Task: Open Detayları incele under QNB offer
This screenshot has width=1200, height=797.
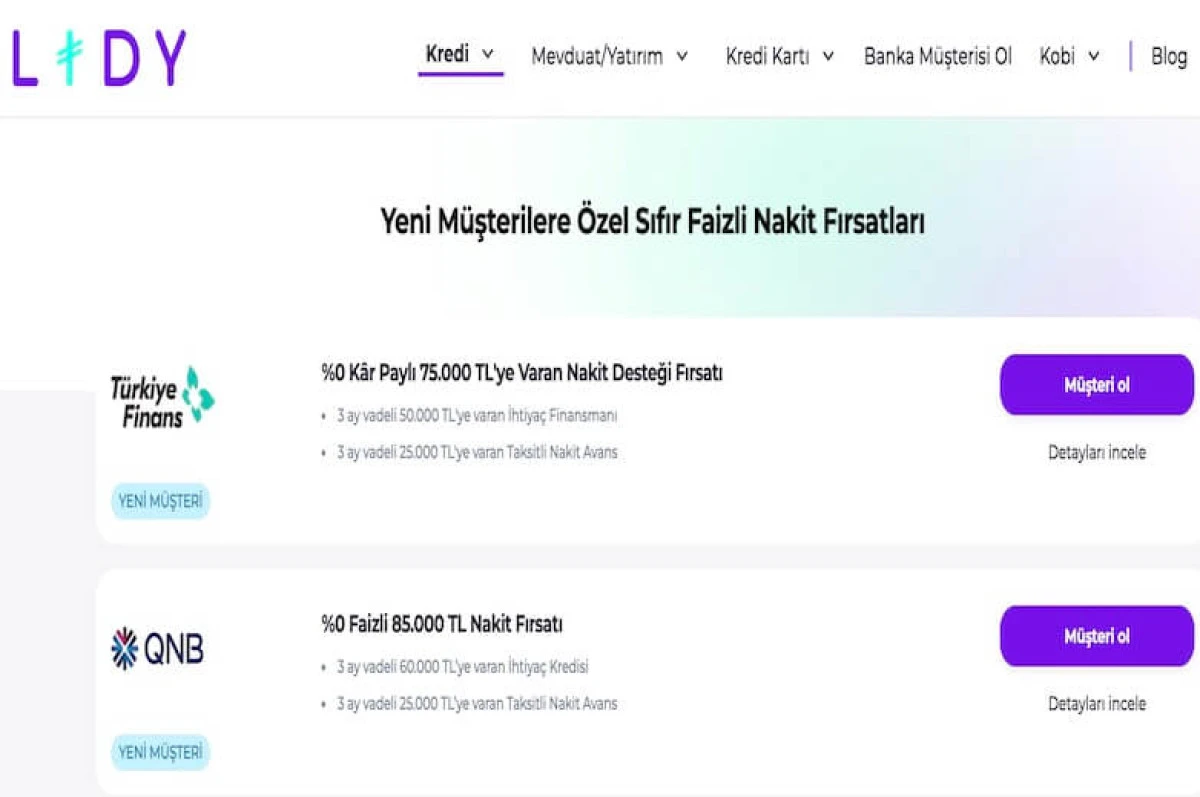Action: (x=1097, y=704)
